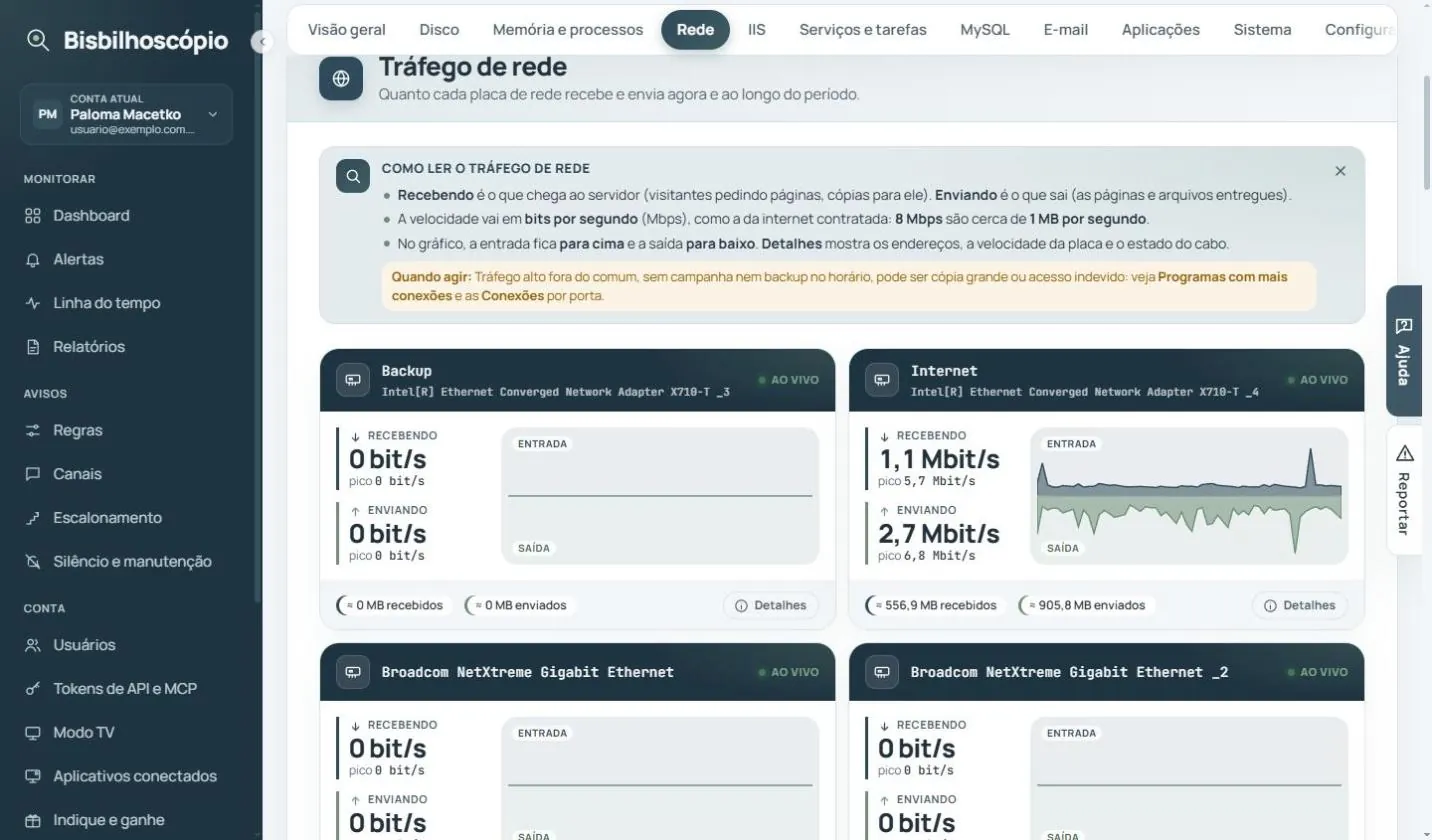Expand the Paloma Macetko account switcher

pos(126,114)
